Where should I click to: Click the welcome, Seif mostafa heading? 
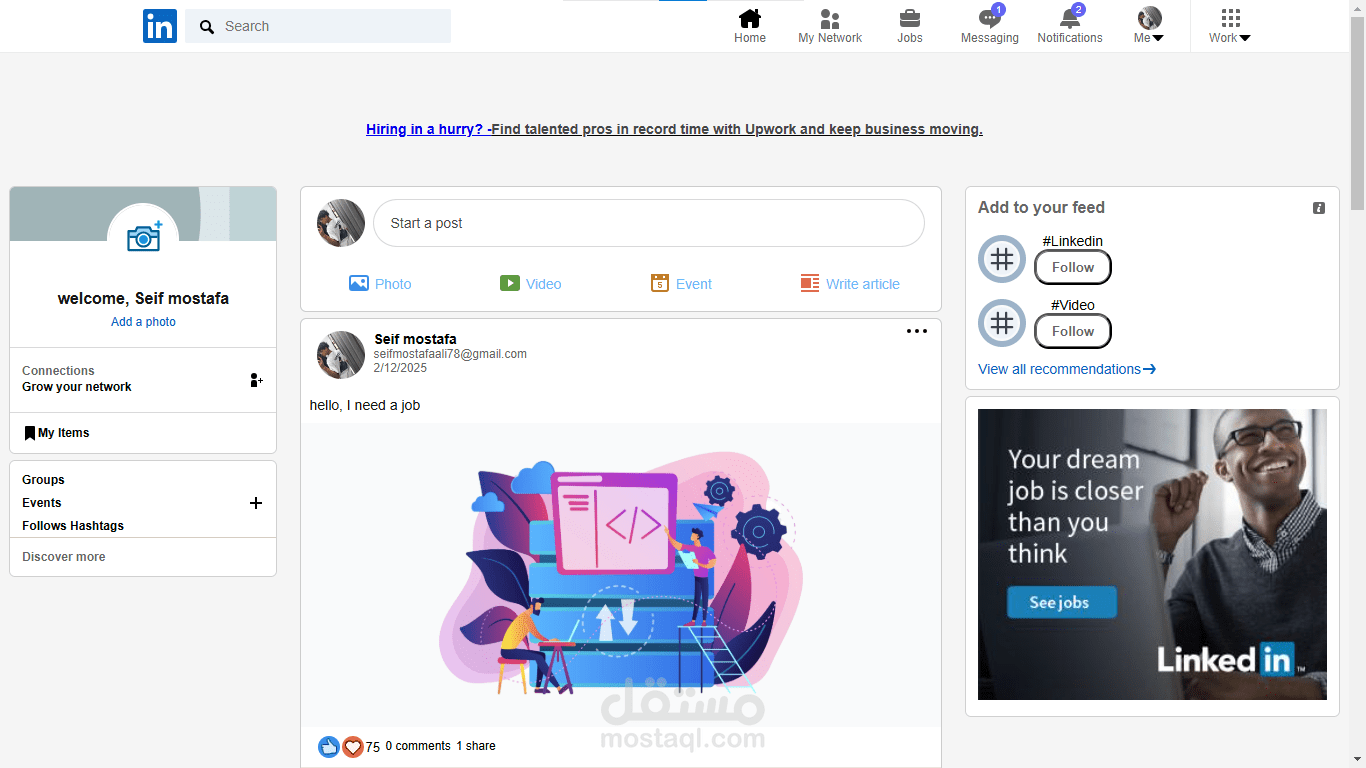[x=143, y=298]
